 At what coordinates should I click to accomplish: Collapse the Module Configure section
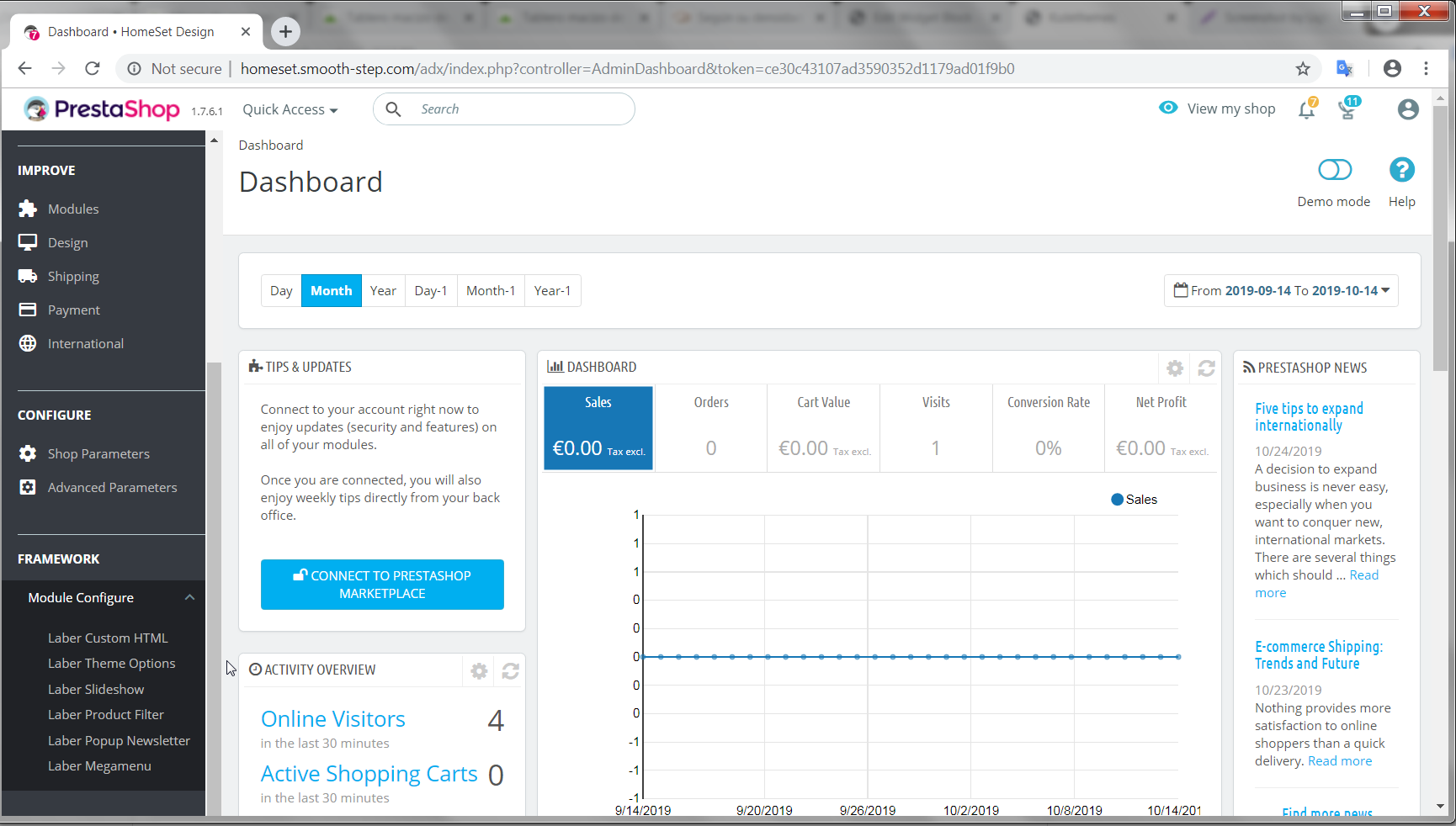click(x=189, y=597)
